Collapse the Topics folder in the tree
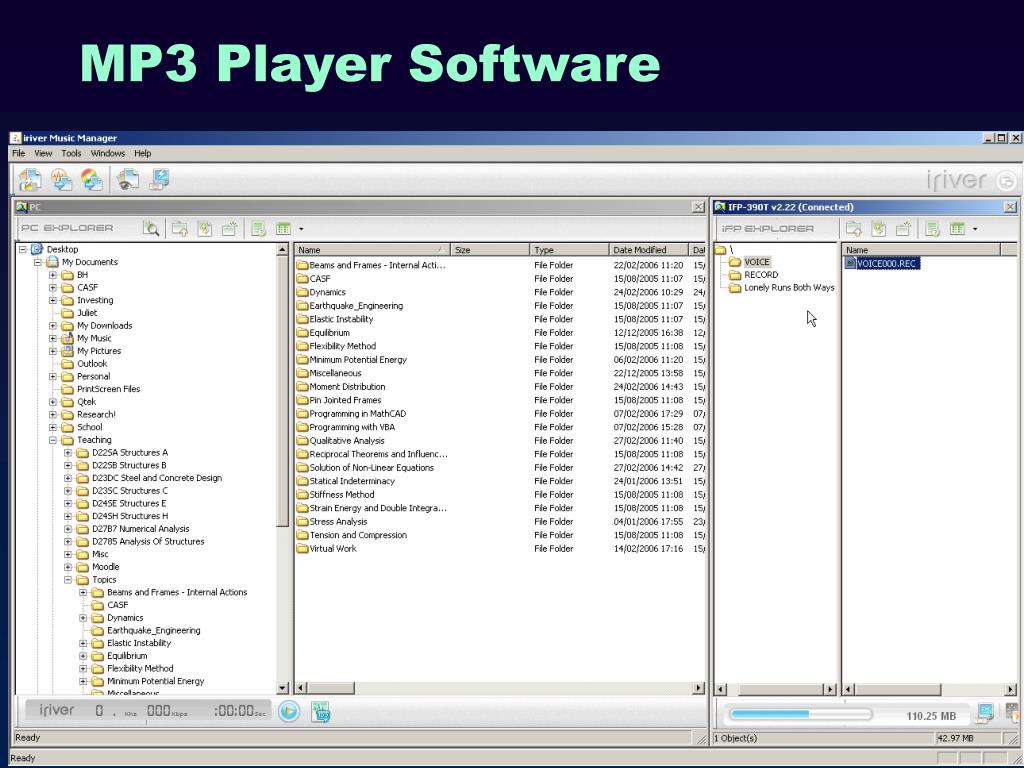Viewport: 1024px width, 768px height. [68, 580]
